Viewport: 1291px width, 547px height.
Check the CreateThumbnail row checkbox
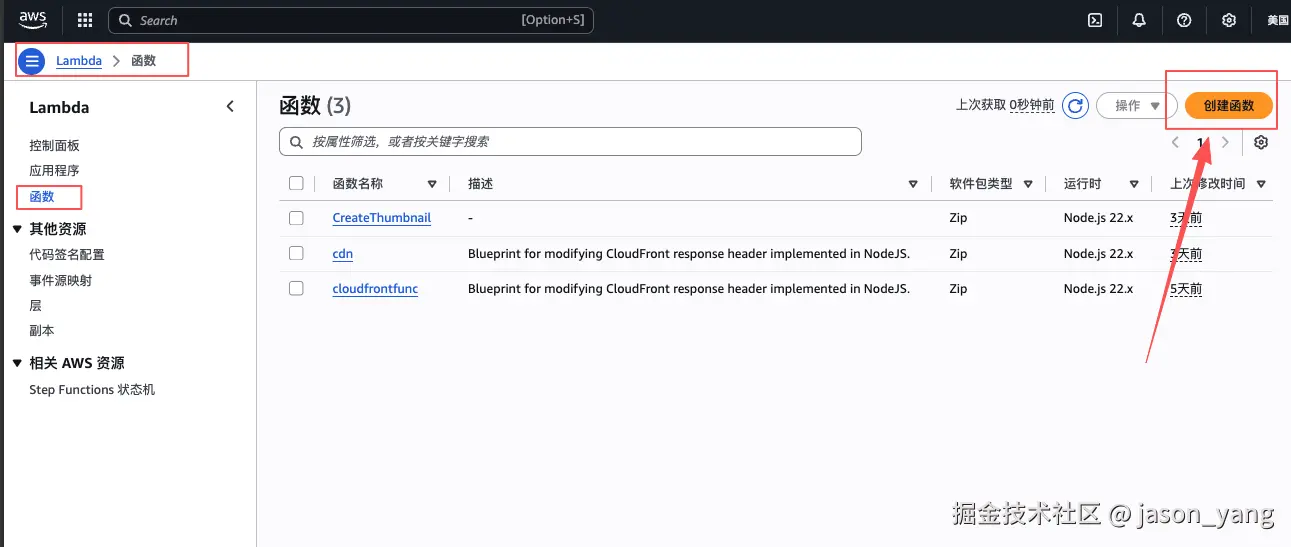(x=296, y=217)
